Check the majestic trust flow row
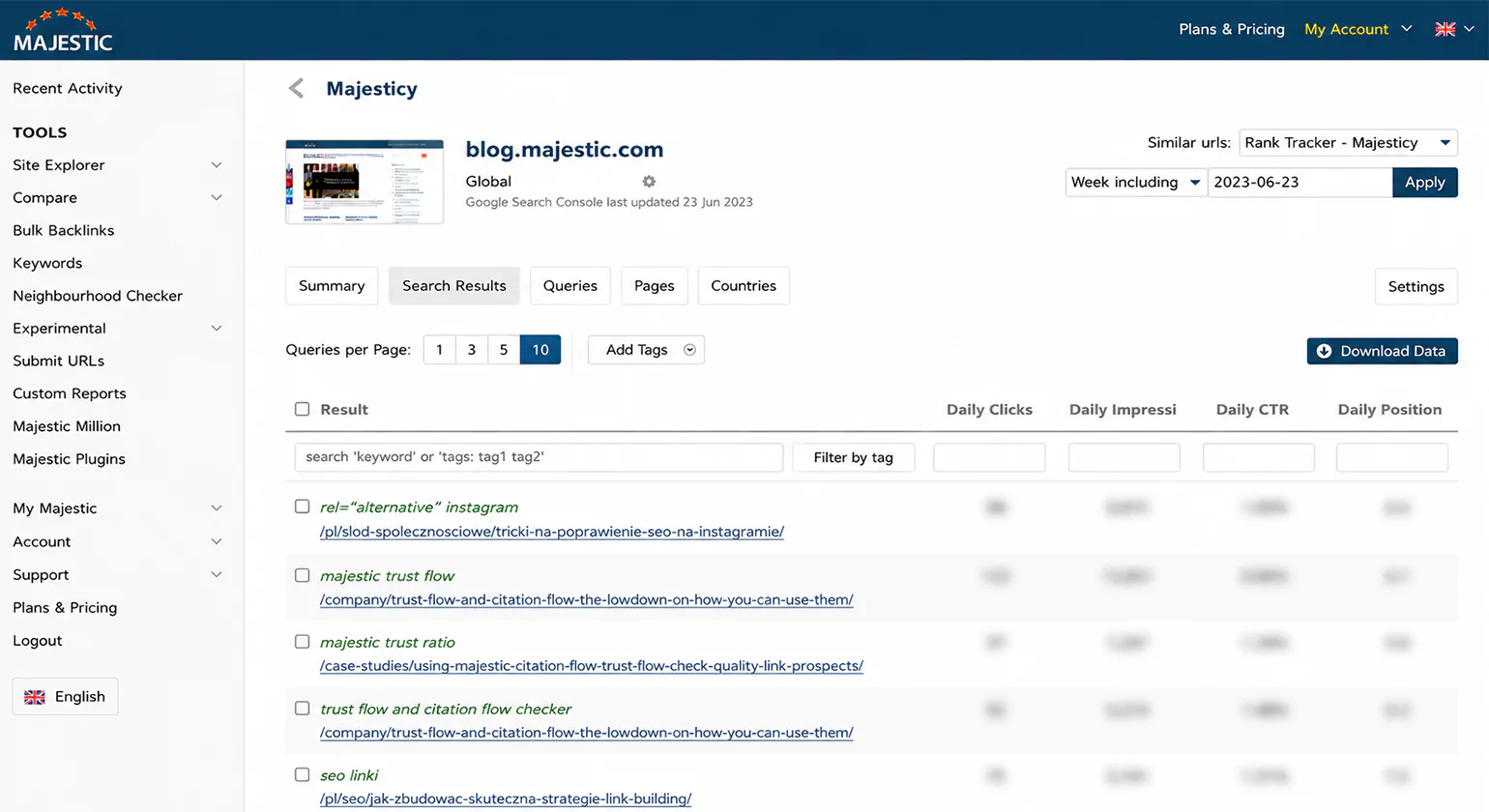The image size is (1489, 812). click(303, 575)
